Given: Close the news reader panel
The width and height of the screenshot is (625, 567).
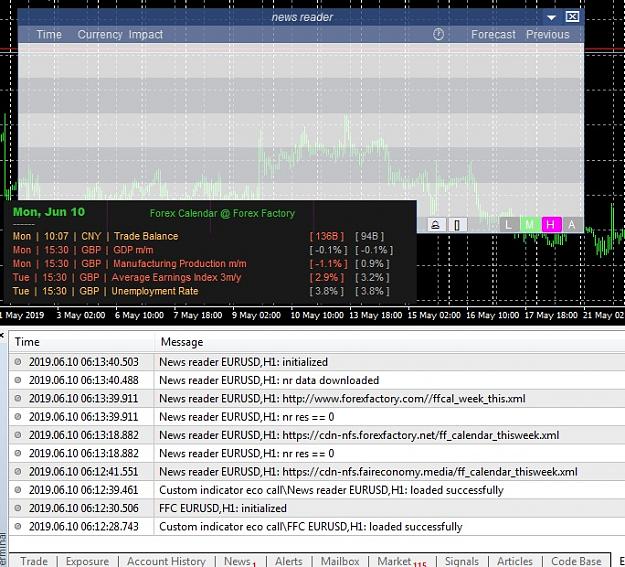Looking at the screenshot, I should tap(572, 17).
